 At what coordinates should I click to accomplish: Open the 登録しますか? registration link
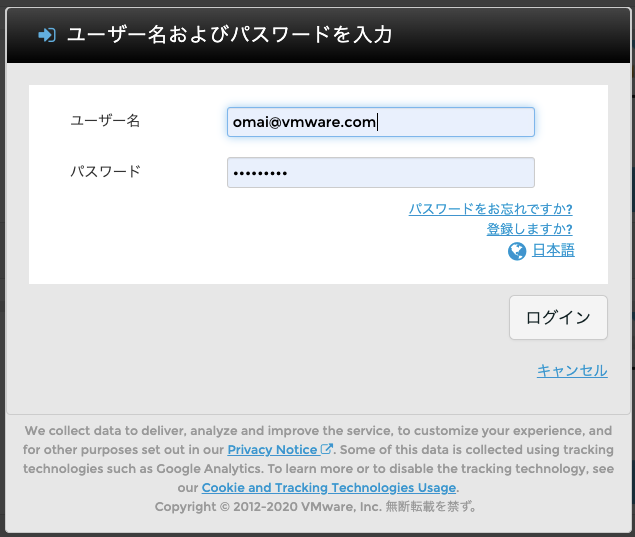[529, 229]
